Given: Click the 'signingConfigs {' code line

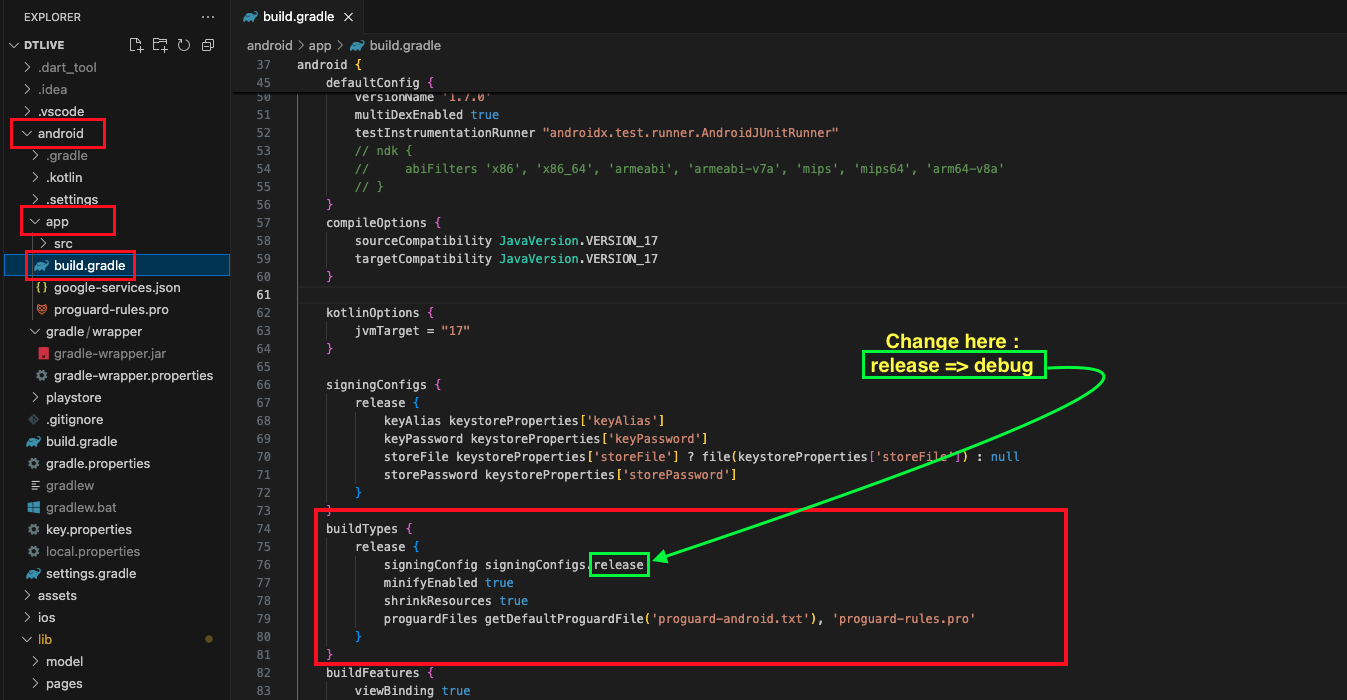Looking at the screenshot, I should pyautogui.click(x=383, y=385).
